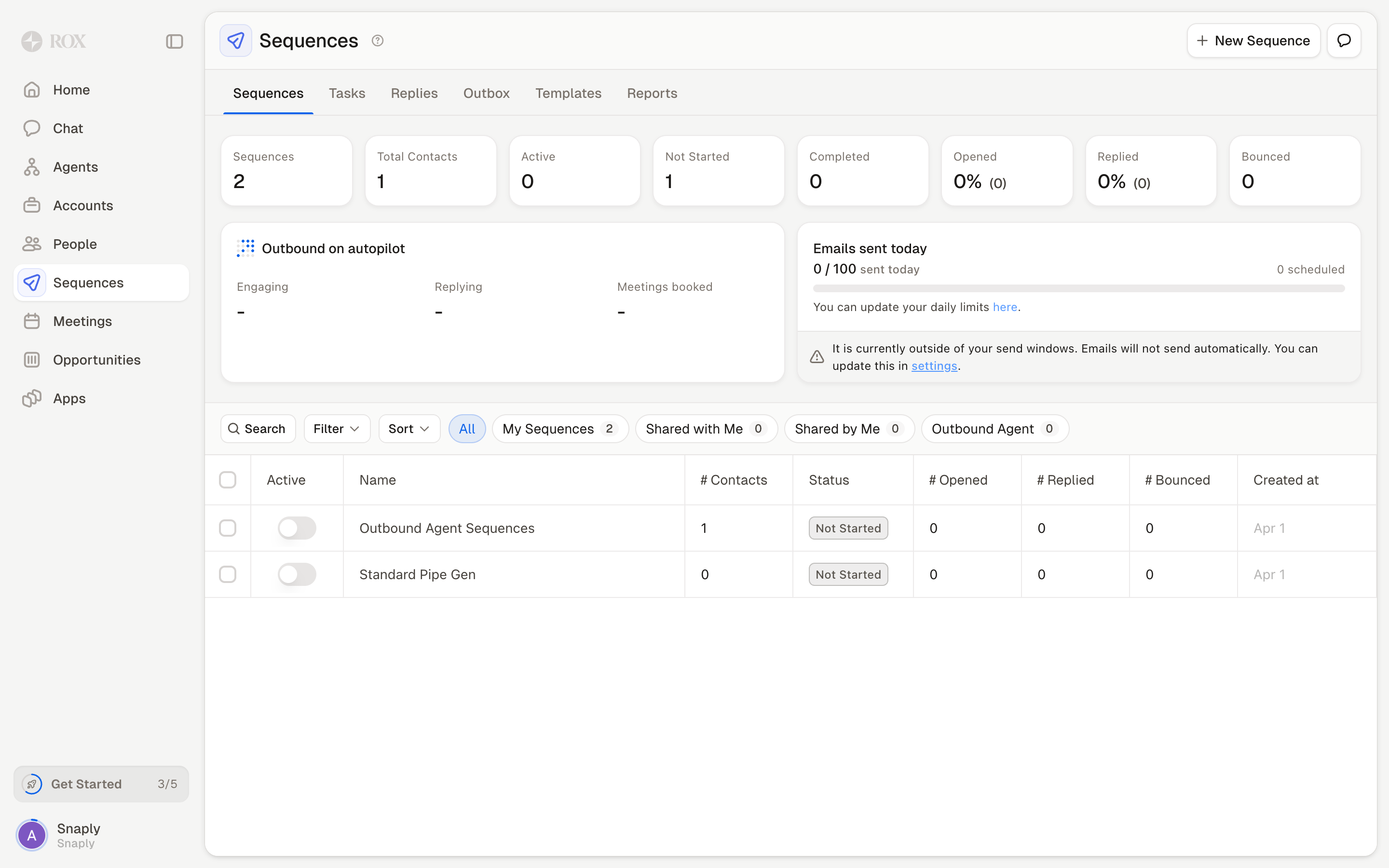
Task: Click the Not Started stat card
Action: pos(719,171)
